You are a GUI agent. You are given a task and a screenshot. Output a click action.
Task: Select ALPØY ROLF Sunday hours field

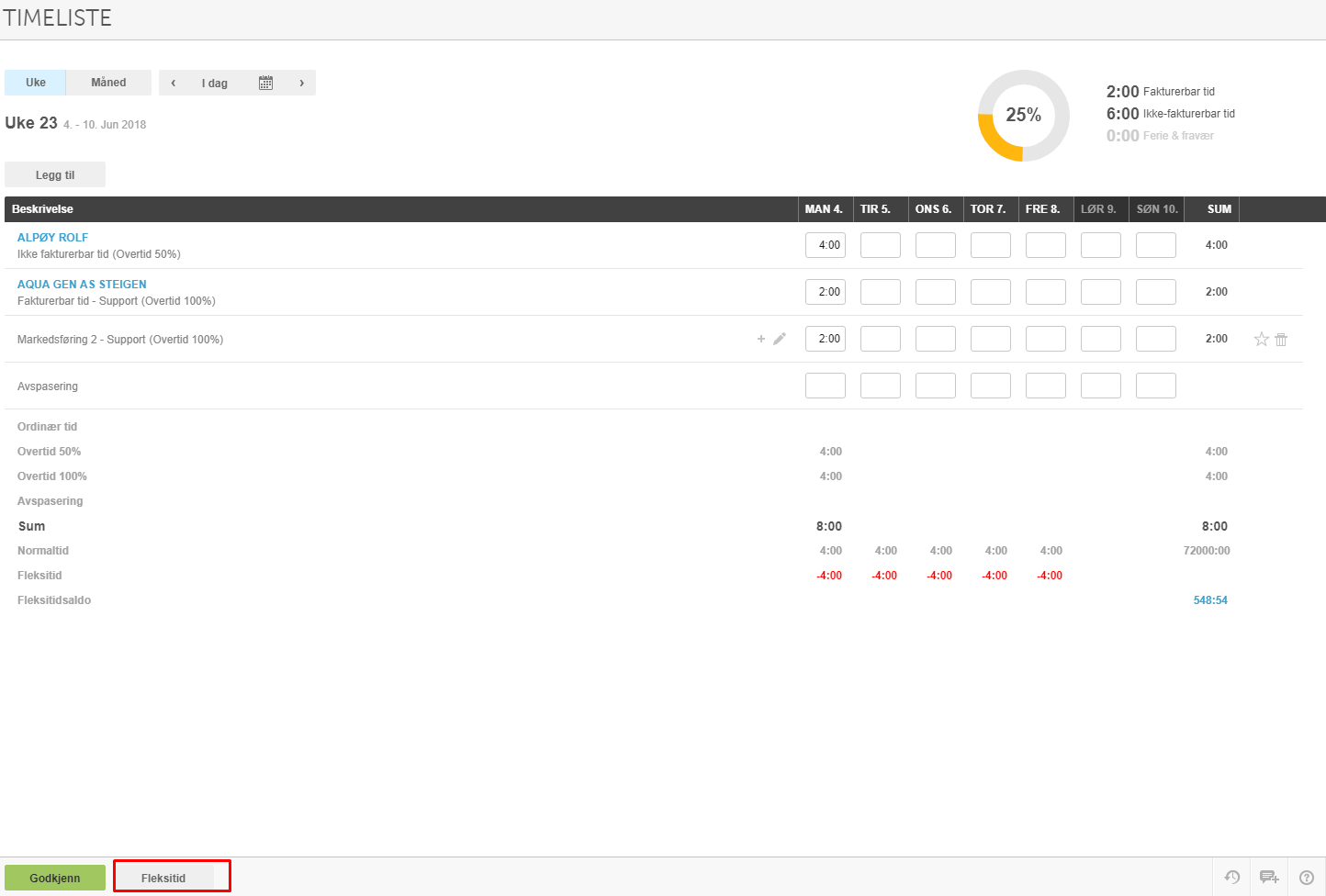1156,245
